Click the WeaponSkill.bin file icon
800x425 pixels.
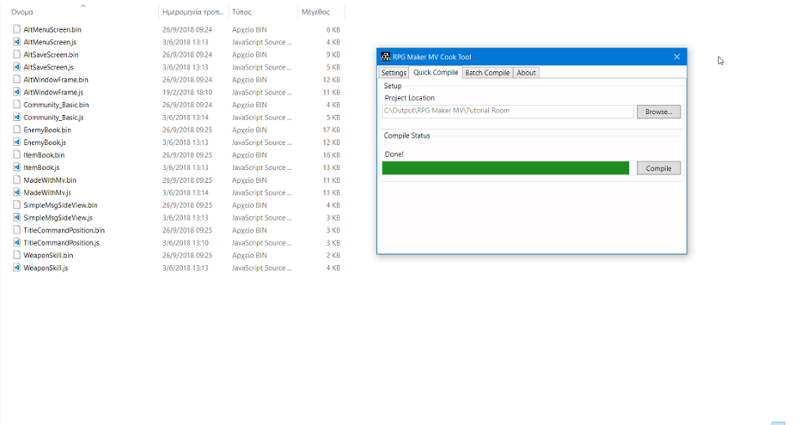[17, 255]
